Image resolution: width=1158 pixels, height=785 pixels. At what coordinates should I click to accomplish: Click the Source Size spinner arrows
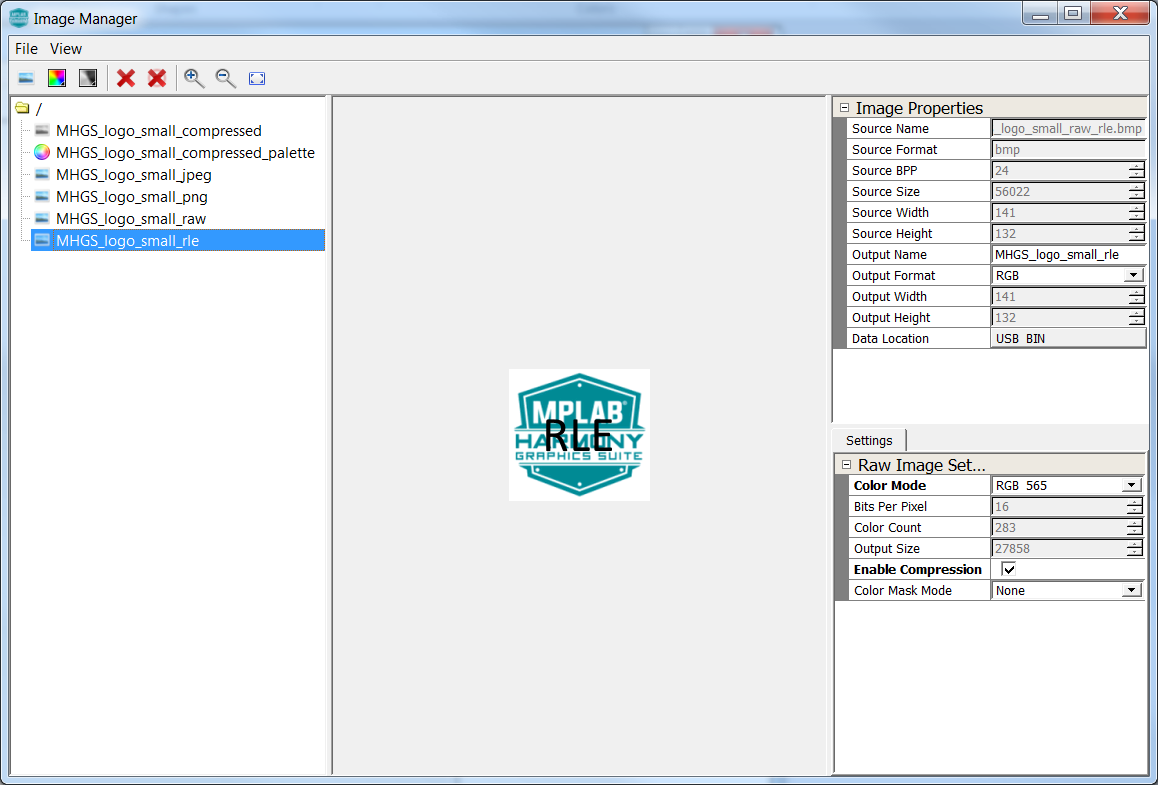(x=1136, y=191)
